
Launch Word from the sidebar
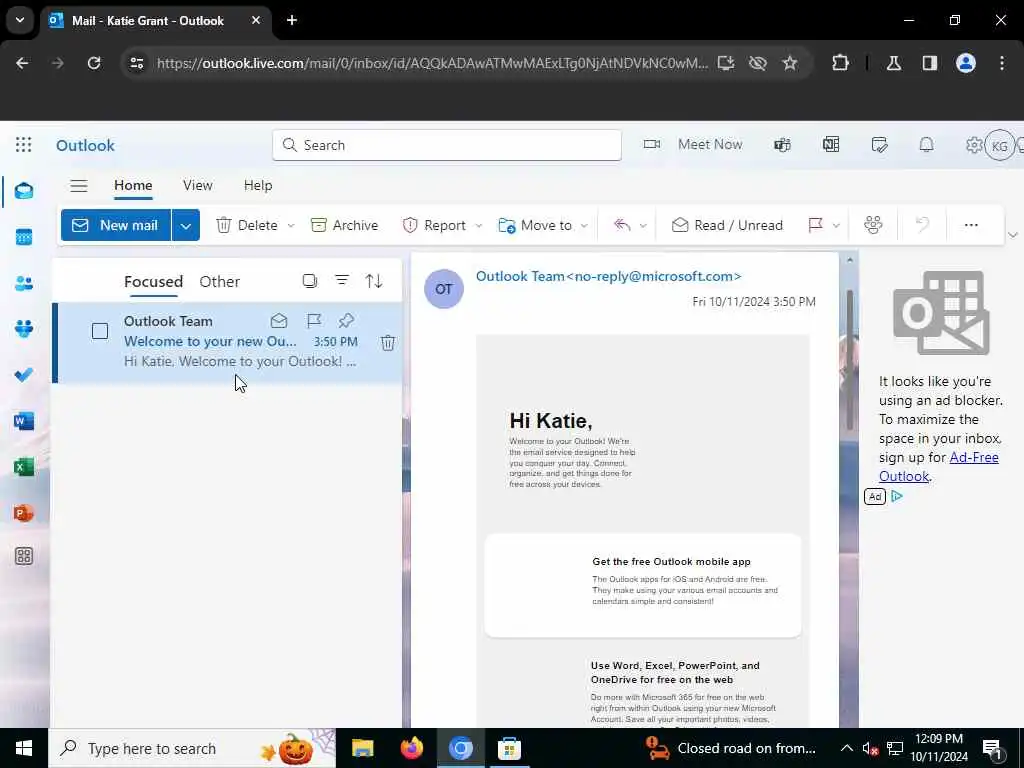[x=24, y=421]
